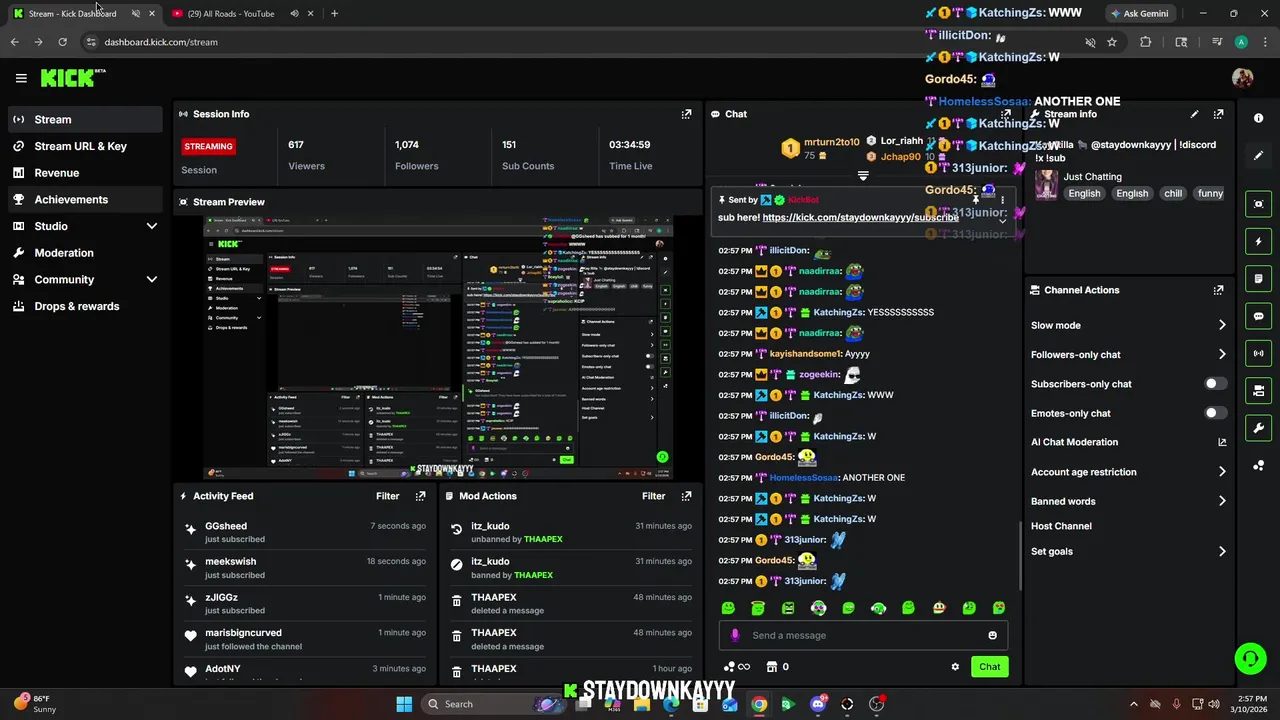This screenshot has width=1280, height=720.
Task: Open Set goals options arrow
Action: pos(1222,551)
